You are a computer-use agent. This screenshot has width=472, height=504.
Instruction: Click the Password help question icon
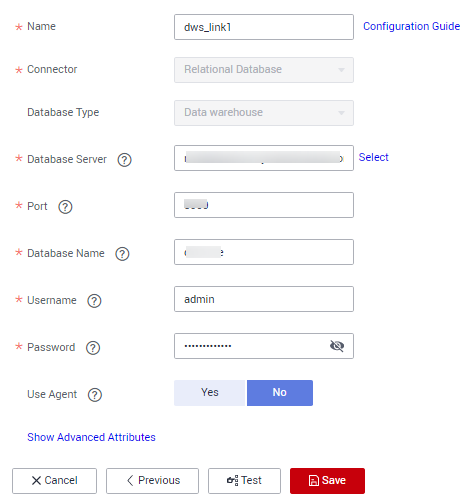[x=93, y=348]
